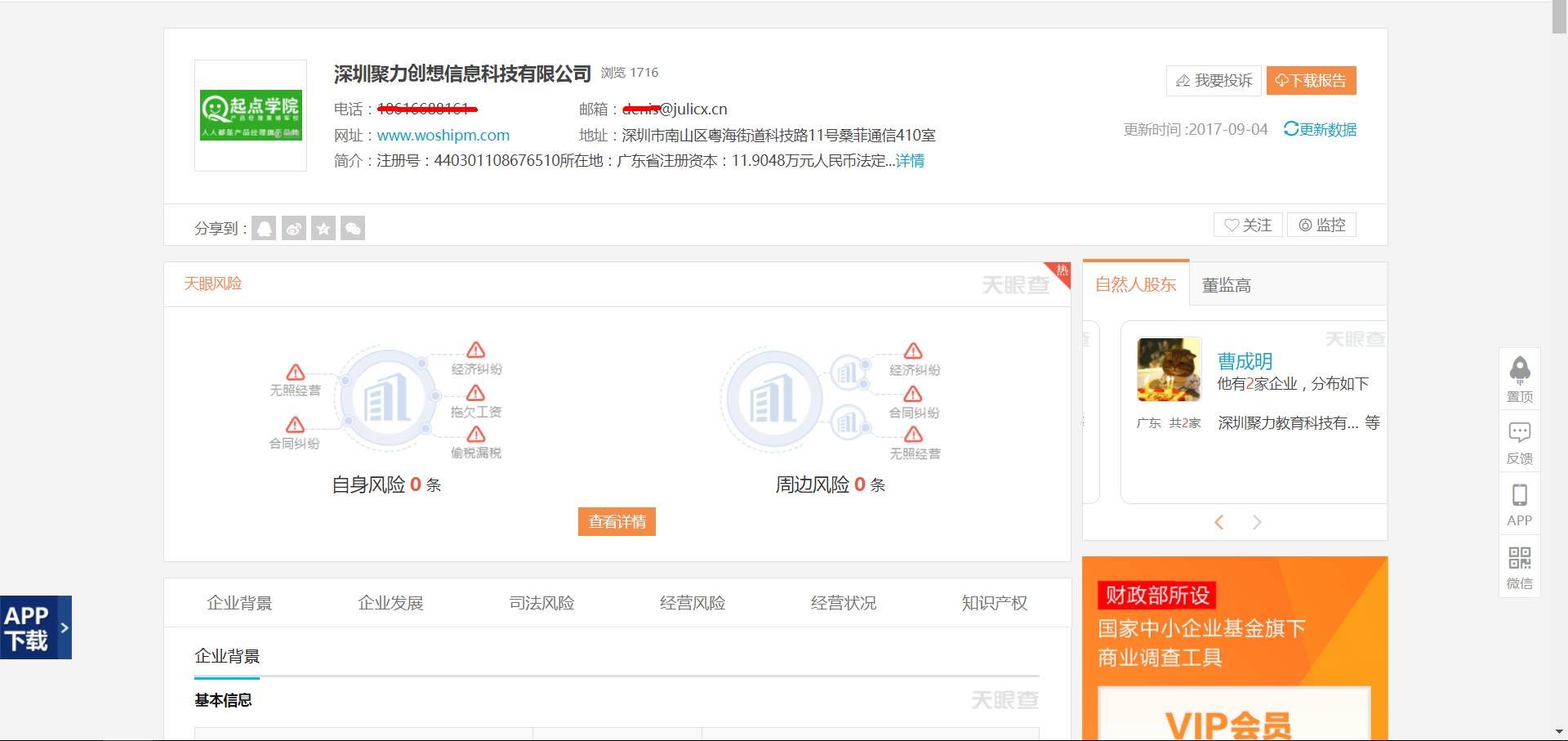This screenshot has height=741, width=1568.
Task: Open the 反馈 feedback icon
Action: click(1520, 431)
